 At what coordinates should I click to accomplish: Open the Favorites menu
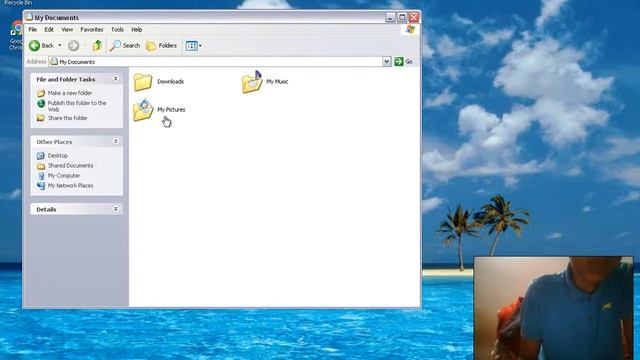[91, 30]
